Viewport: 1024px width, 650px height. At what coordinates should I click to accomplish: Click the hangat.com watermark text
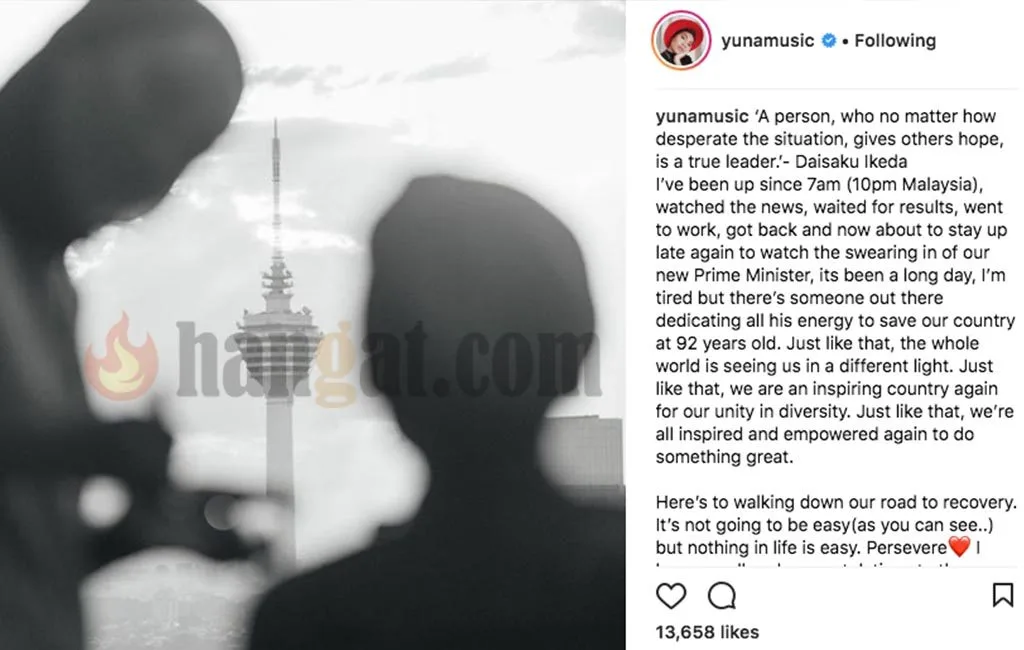point(389,359)
